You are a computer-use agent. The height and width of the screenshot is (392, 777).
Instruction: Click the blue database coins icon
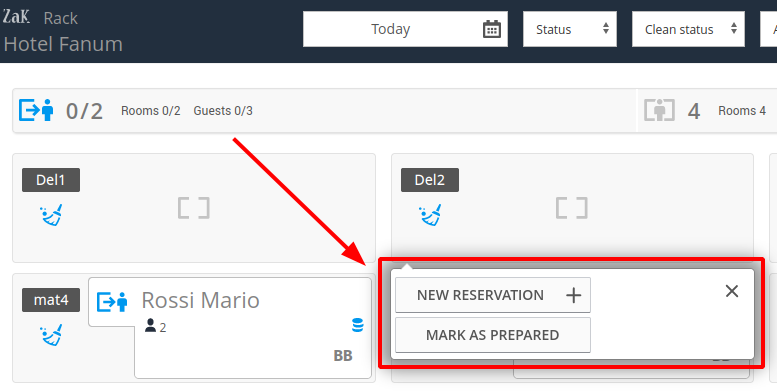coord(357,325)
